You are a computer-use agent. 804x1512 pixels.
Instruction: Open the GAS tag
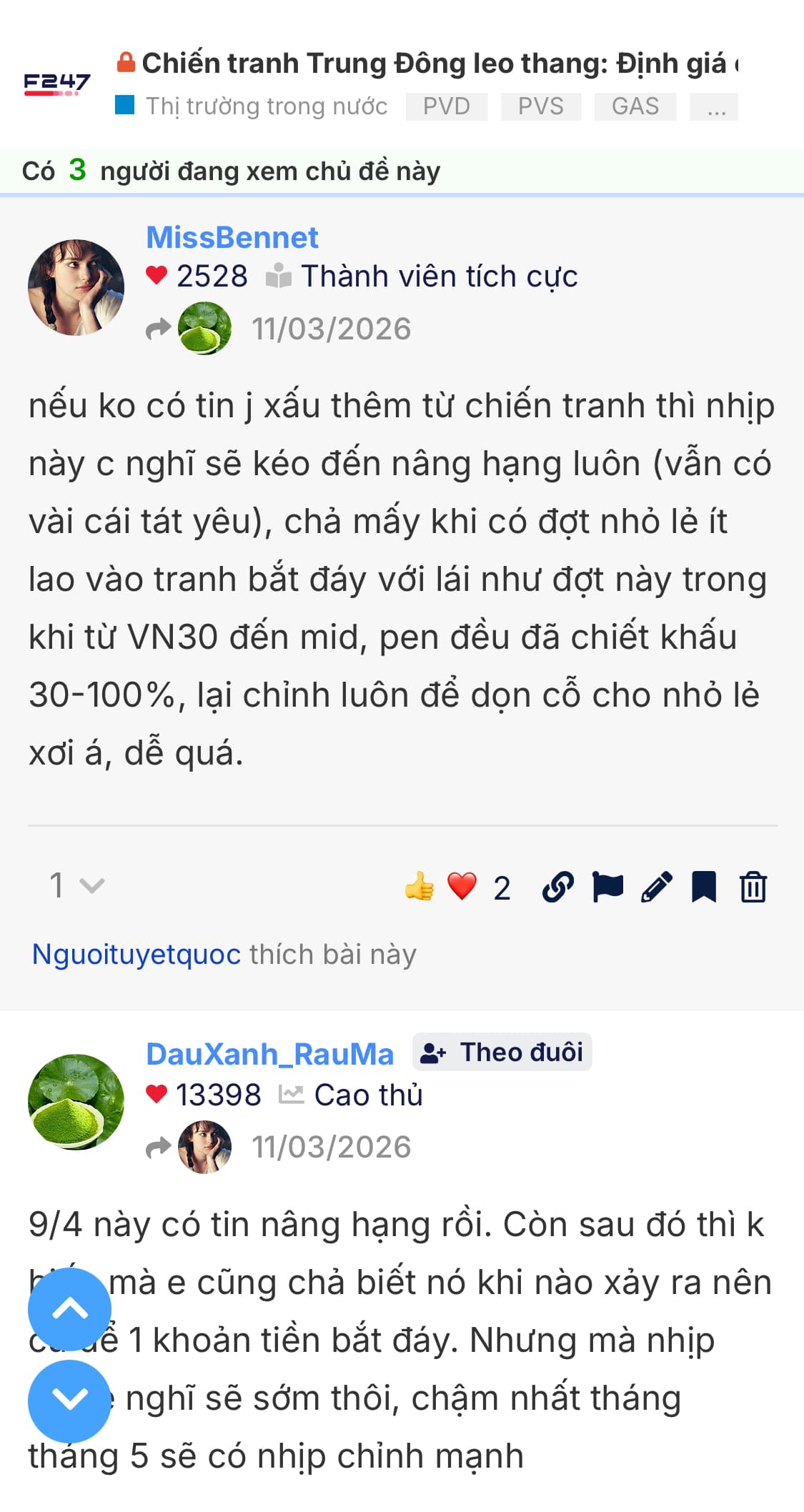pyautogui.click(x=635, y=106)
